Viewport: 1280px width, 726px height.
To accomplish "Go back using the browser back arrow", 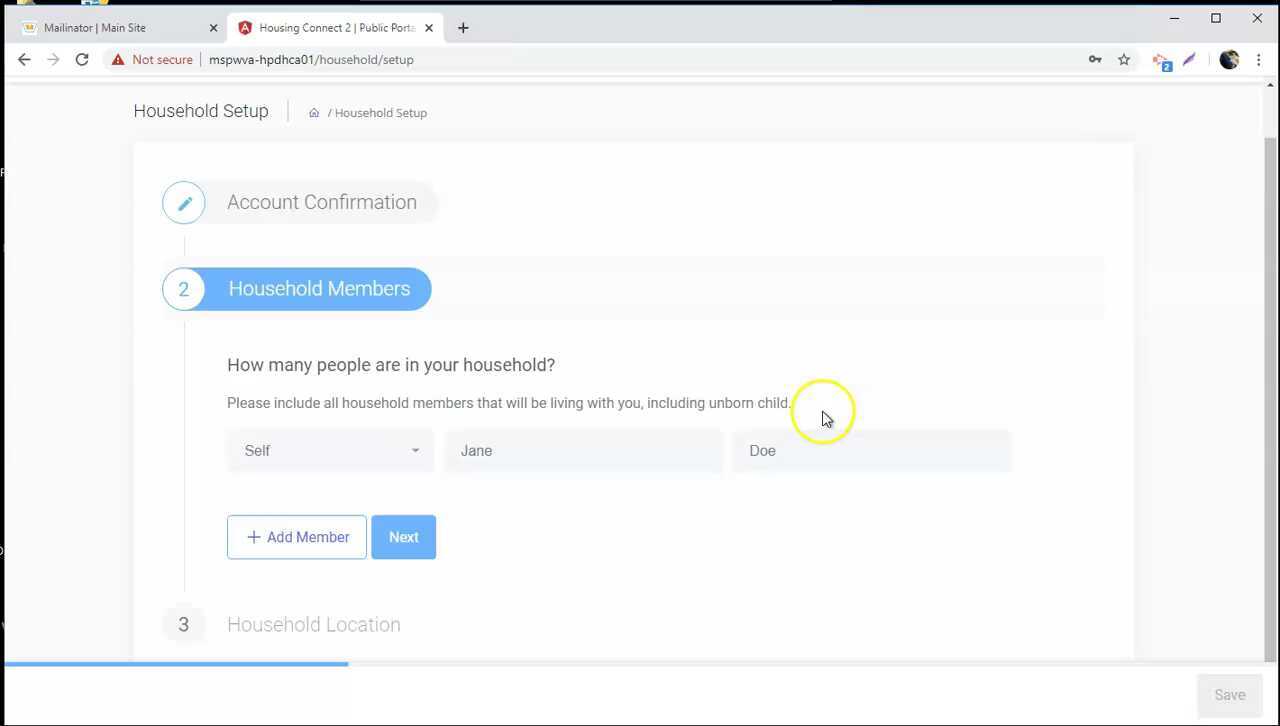I will (24, 59).
